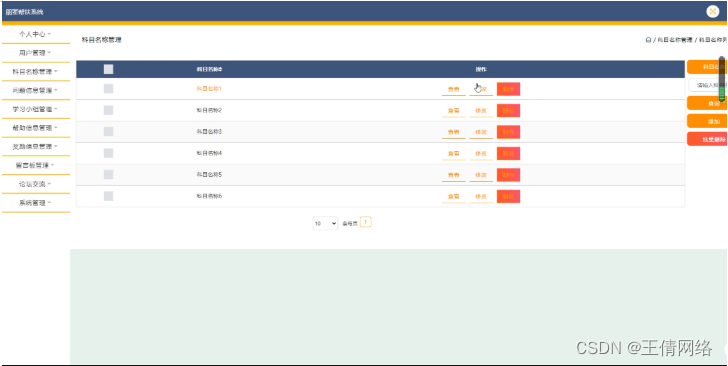
Task: Click 查看 for 科目名称1
Action: 454,89
